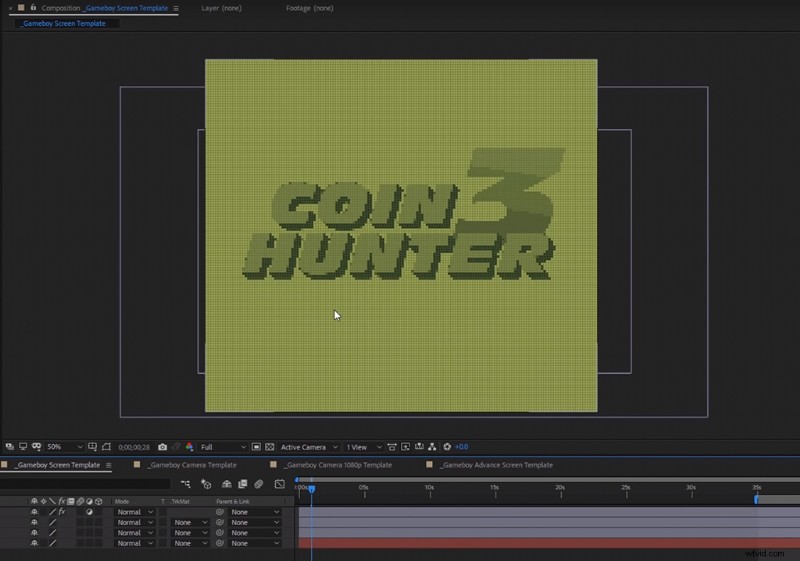Open _Gameboy Camera Template timeline tab
This screenshot has width=800, height=561.
(193, 465)
